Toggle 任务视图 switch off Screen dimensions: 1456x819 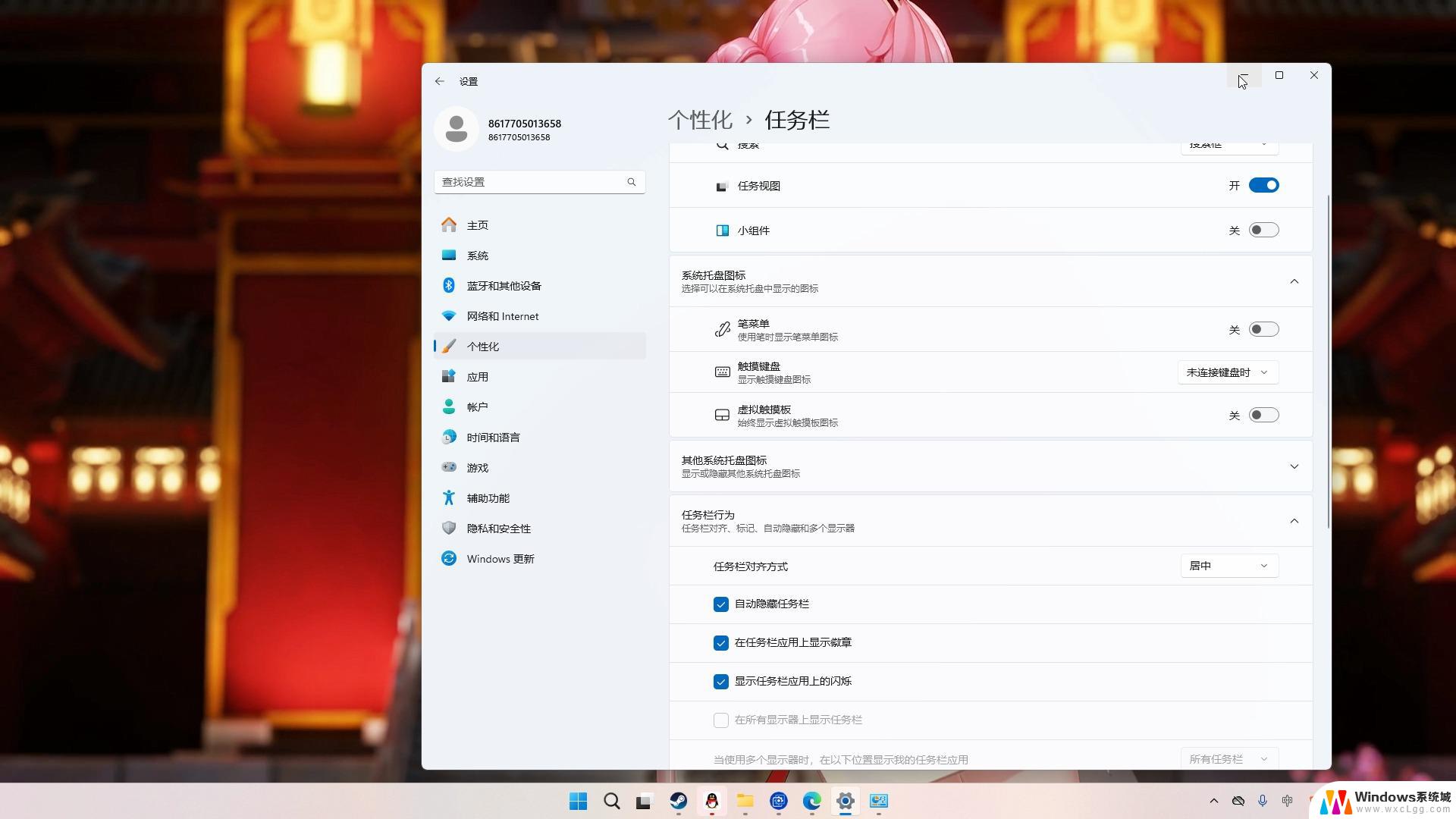[1264, 185]
